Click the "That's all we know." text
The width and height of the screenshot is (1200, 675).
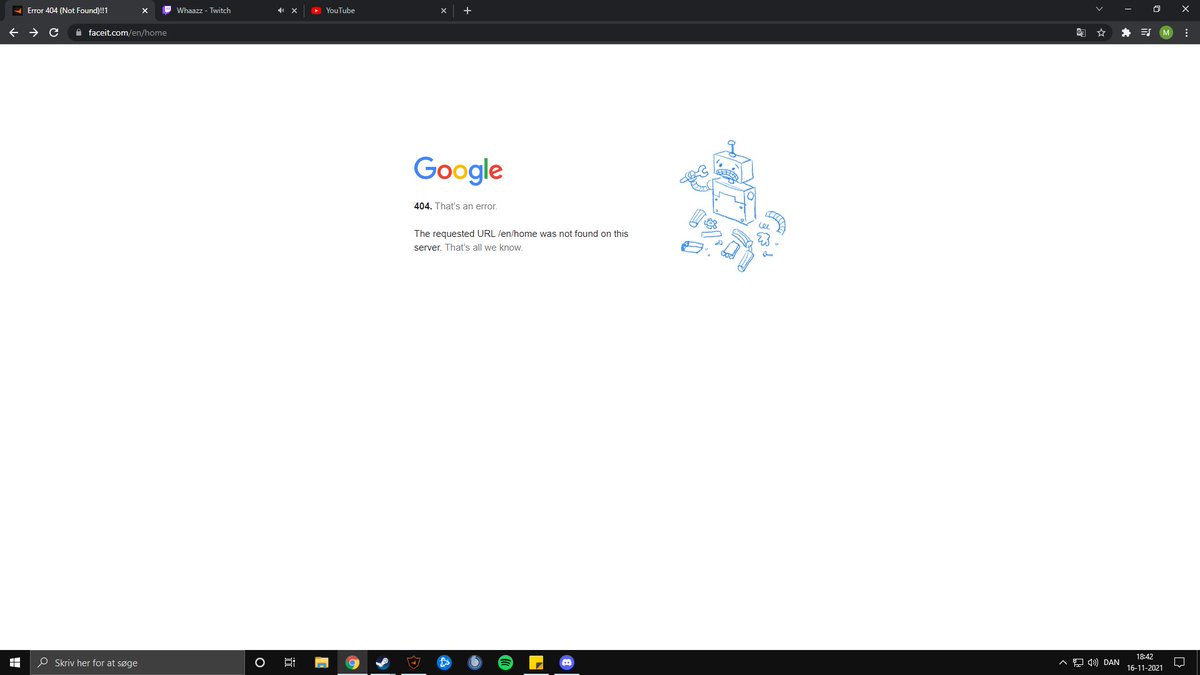484,247
